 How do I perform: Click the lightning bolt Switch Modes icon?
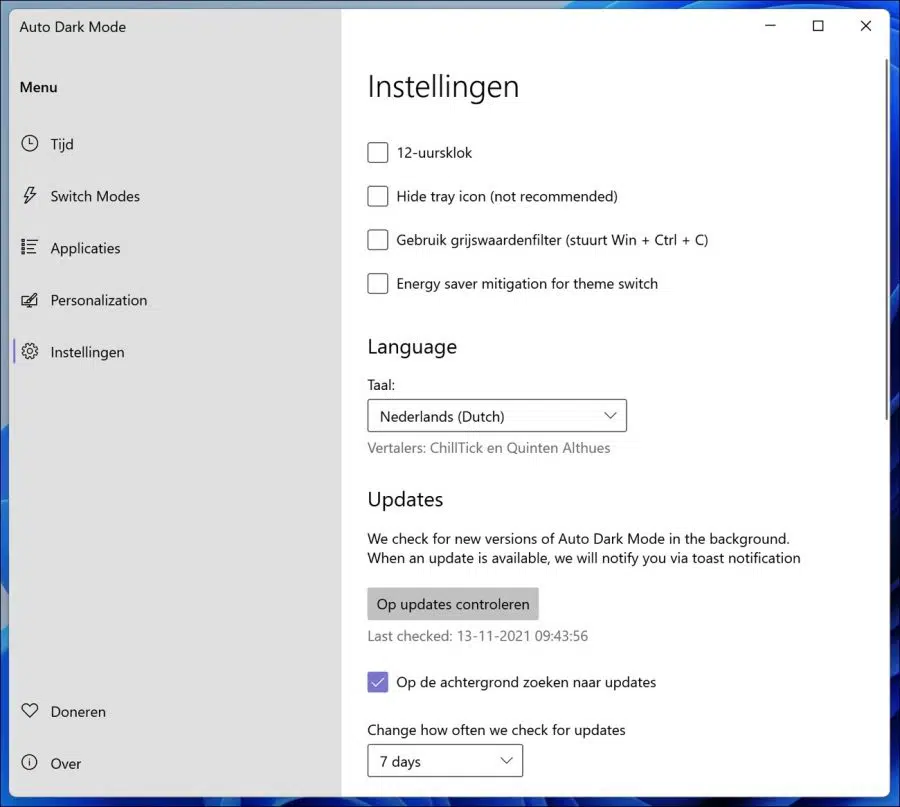(30, 196)
